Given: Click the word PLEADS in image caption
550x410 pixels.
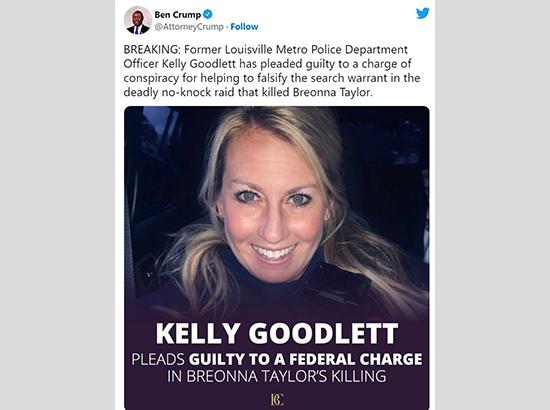Looking at the screenshot, I should (x=158, y=359).
